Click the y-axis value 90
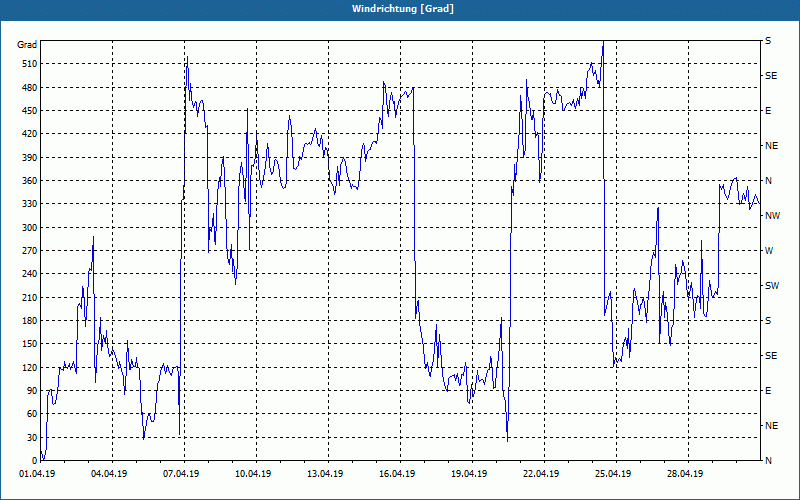800x500 pixels. click(x=32, y=391)
